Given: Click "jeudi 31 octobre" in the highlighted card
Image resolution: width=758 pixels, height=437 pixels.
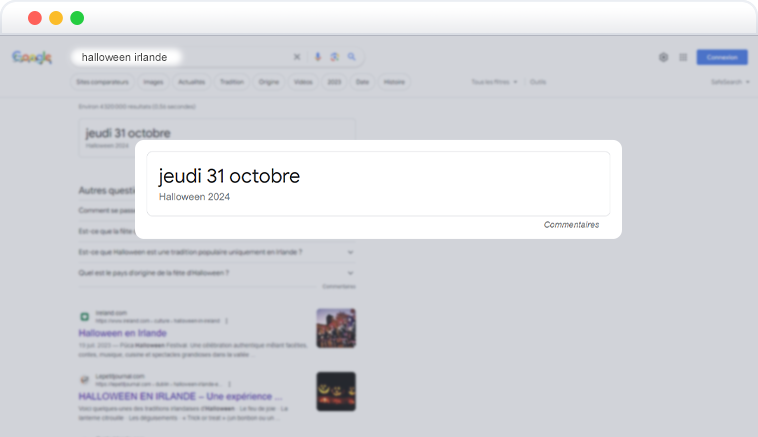Looking at the screenshot, I should (x=229, y=176).
